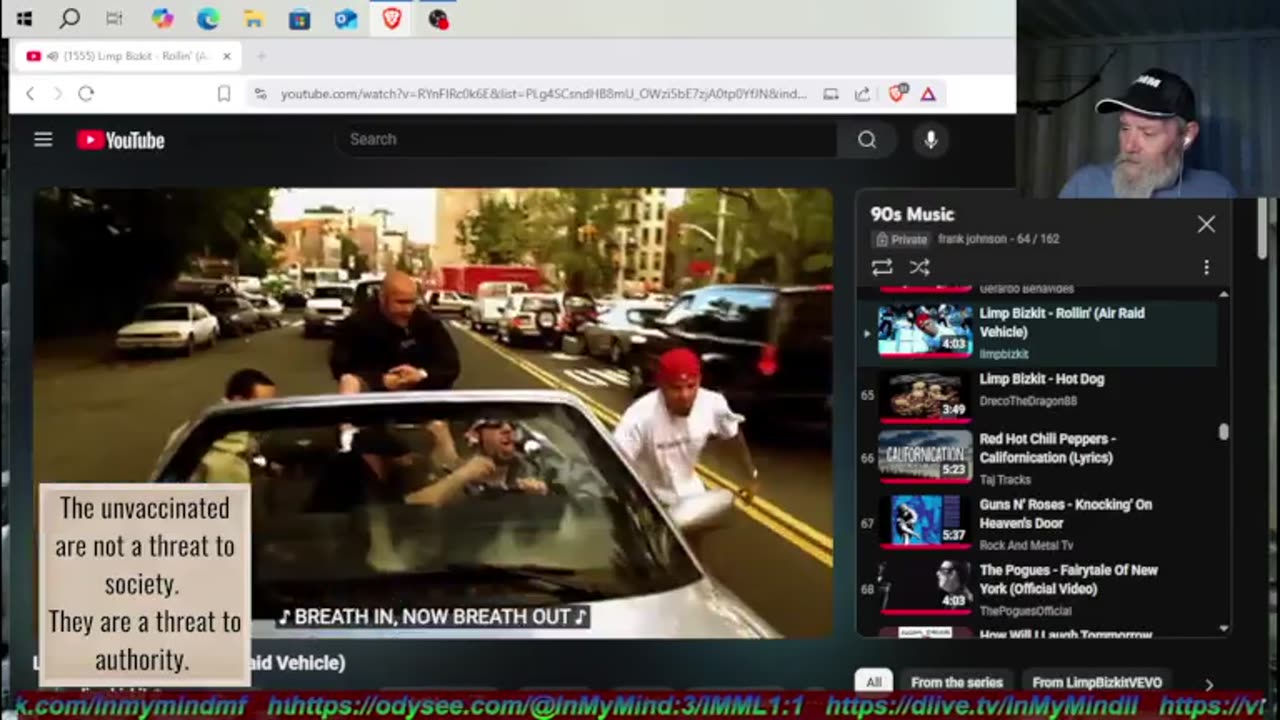Go to YouTube home via logo

[x=120, y=140]
